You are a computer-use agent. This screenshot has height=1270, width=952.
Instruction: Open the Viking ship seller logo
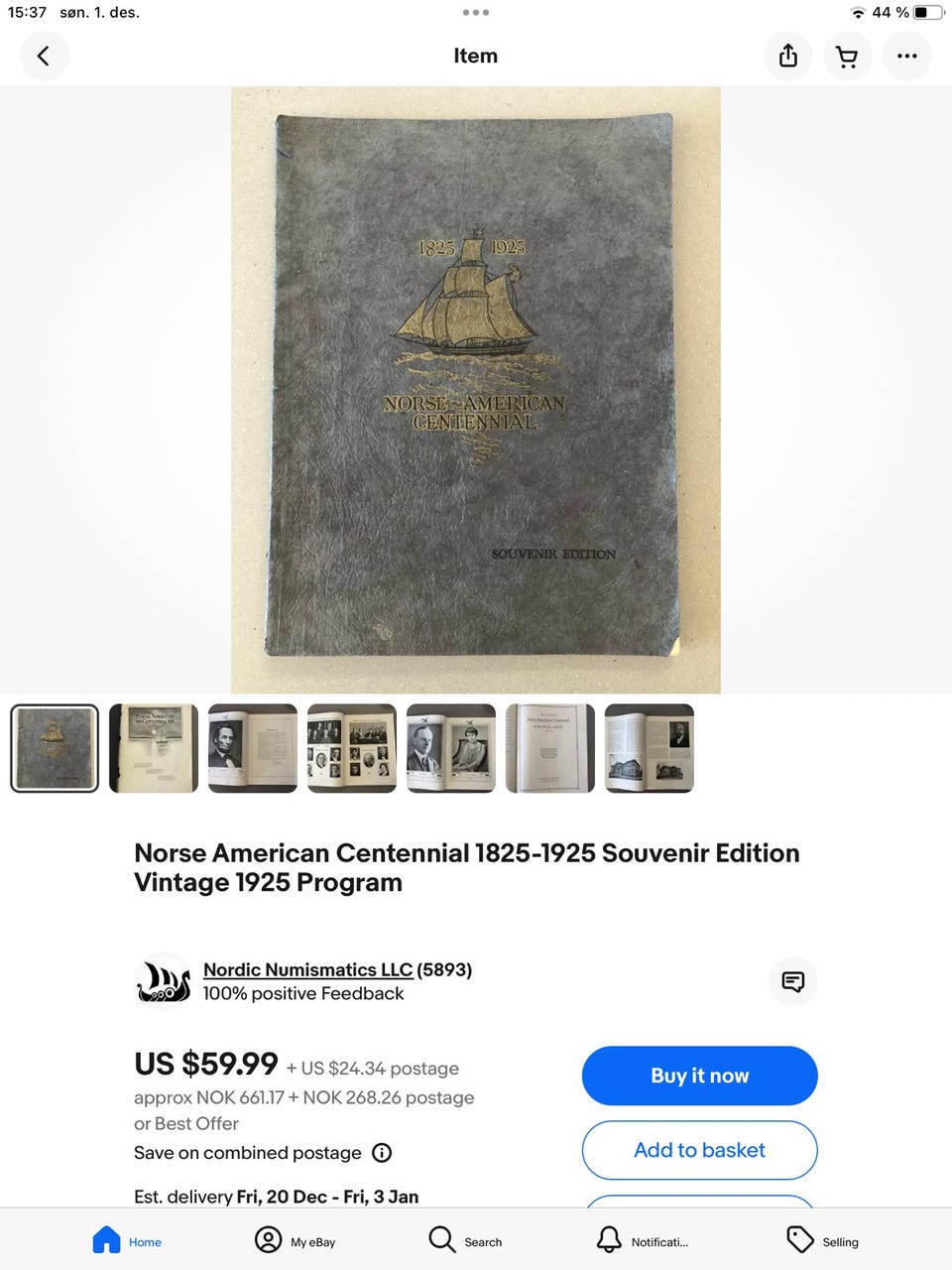[163, 980]
